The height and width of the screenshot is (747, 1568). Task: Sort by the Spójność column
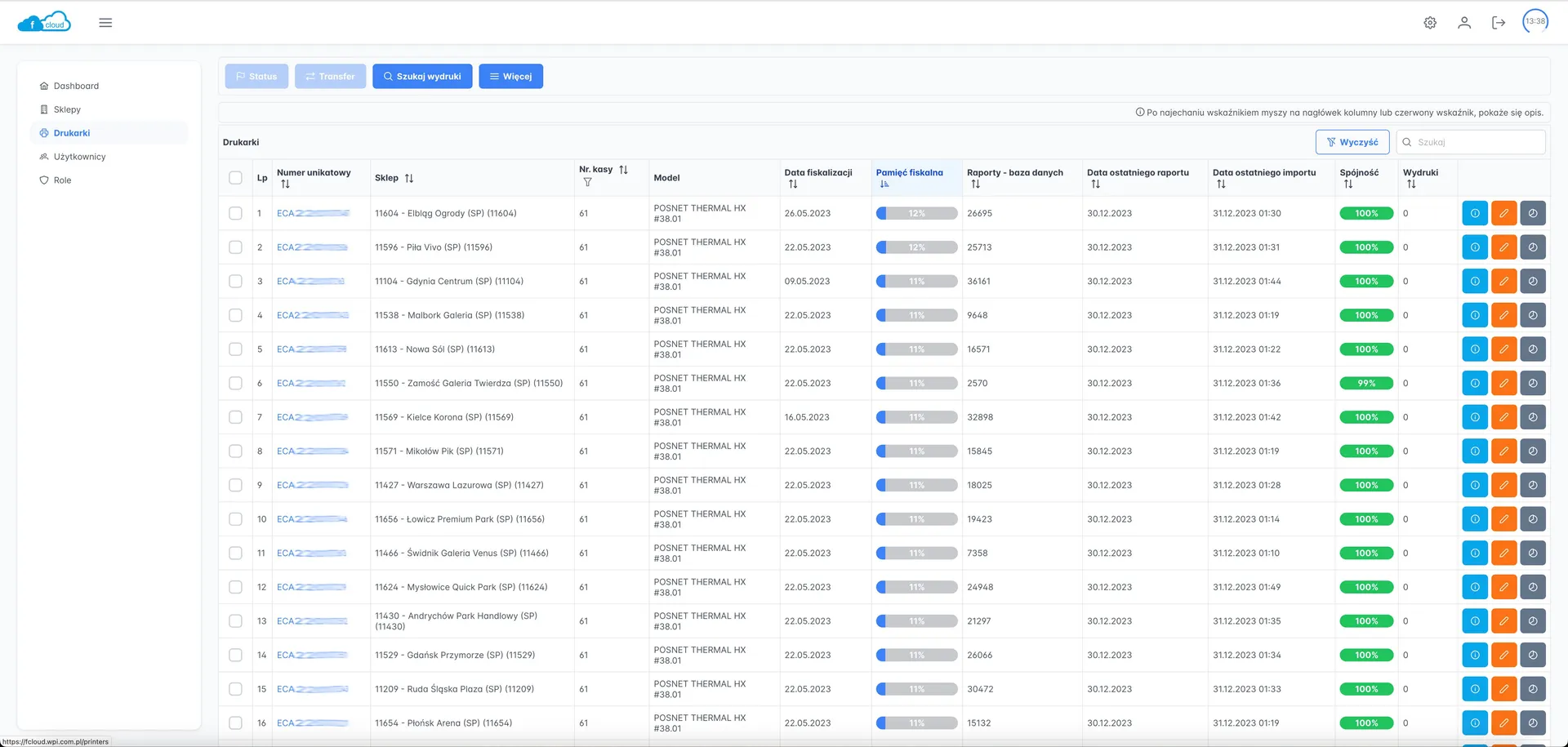pyautogui.click(x=1347, y=185)
